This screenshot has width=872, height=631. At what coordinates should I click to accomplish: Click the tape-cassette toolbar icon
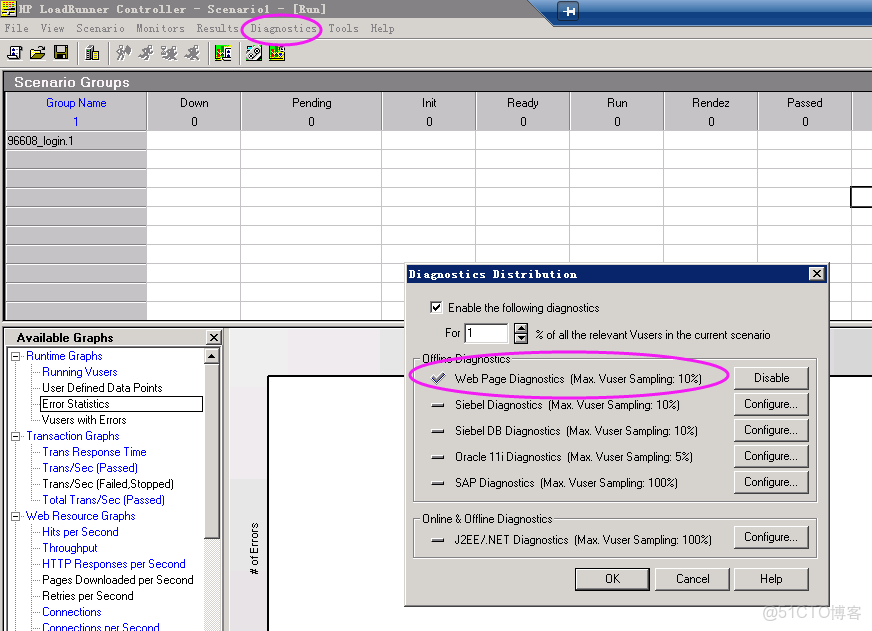click(x=254, y=53)
